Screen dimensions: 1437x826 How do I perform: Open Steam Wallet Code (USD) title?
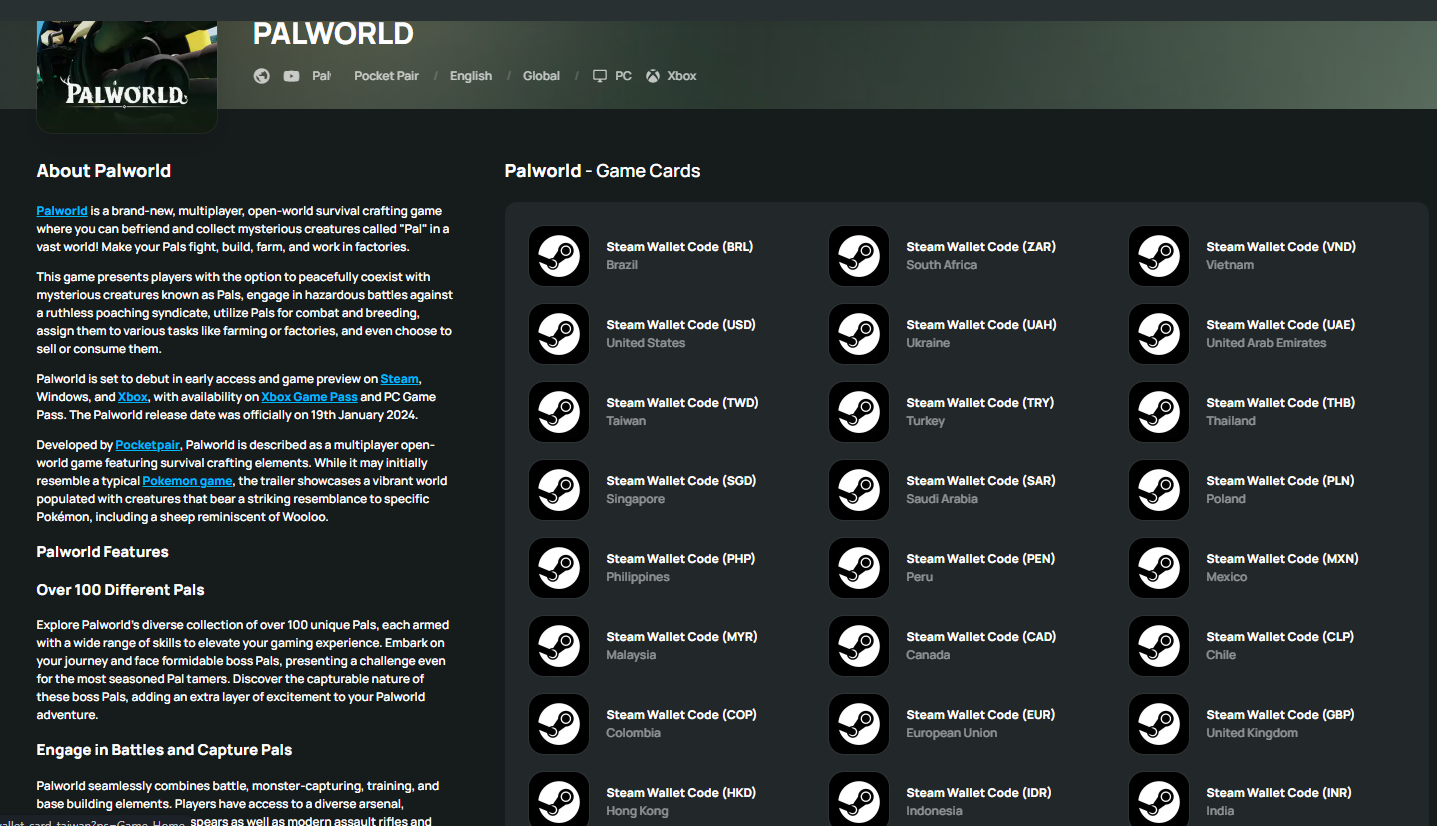(x=681, y=325)
